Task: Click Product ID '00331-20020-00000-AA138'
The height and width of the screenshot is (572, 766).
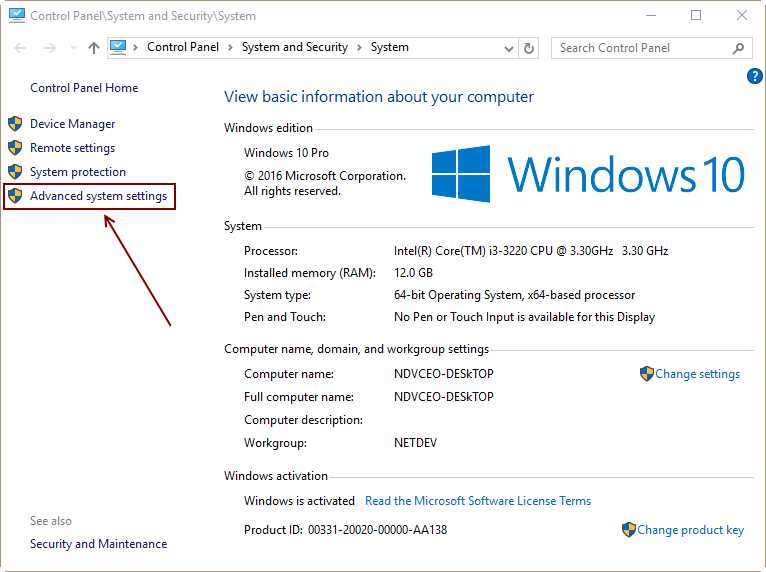Action: click(x=377, y=530)
